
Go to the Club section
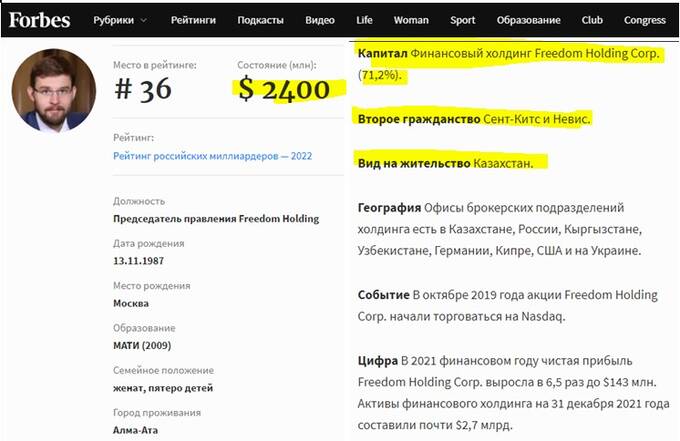[x=592, y=20]
